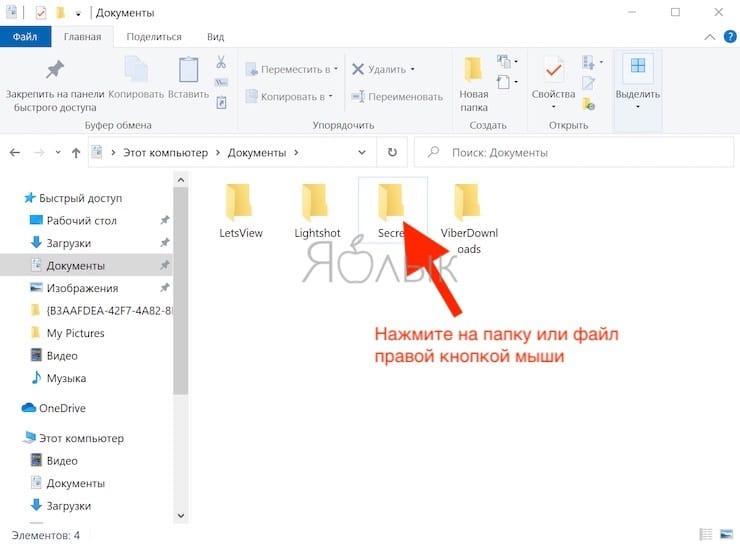Open Быстрый доступ in the sidebar
The image size is (740, 558).
coord(80,198)
